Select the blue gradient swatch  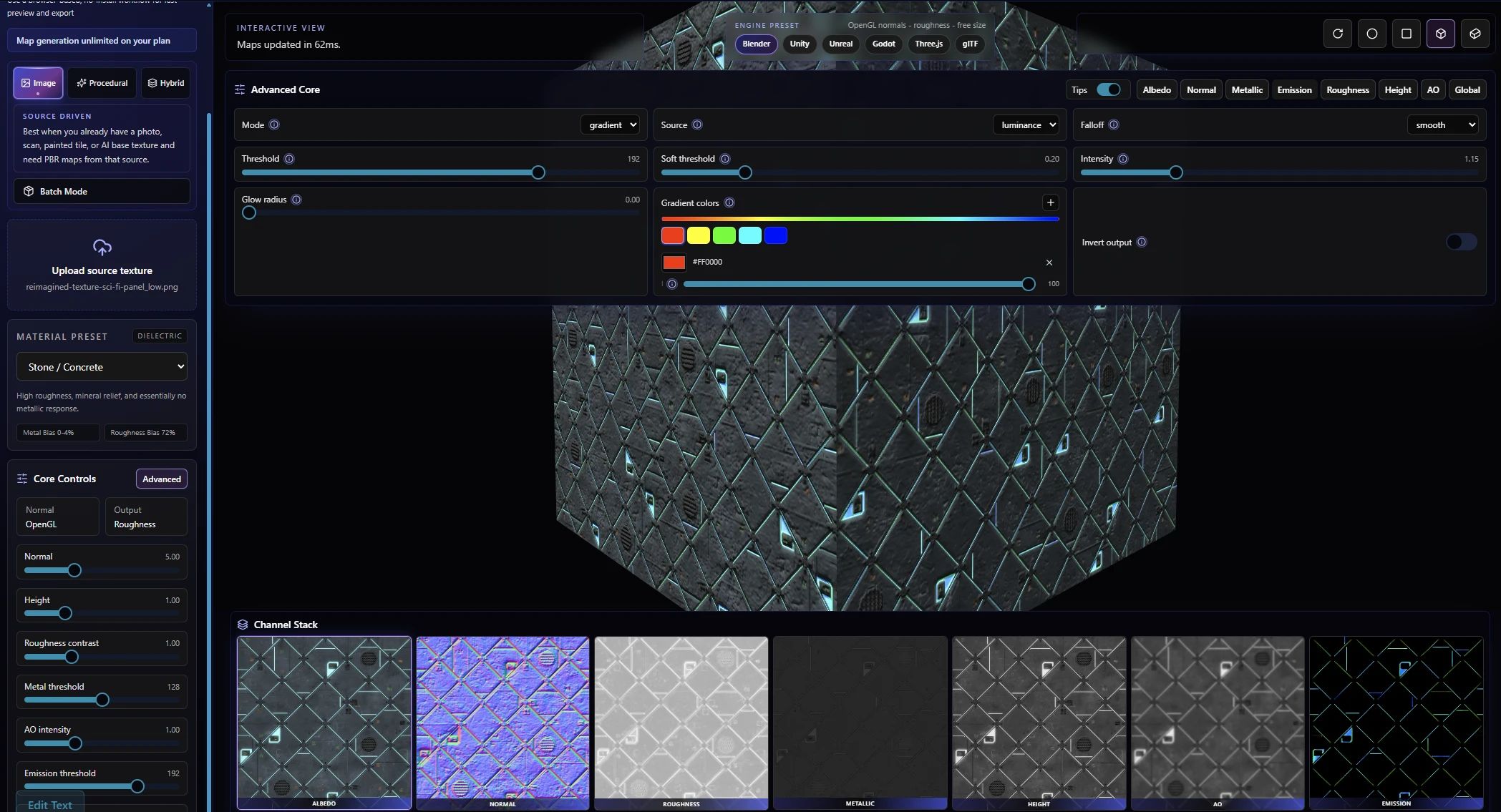tap(776, 235)
